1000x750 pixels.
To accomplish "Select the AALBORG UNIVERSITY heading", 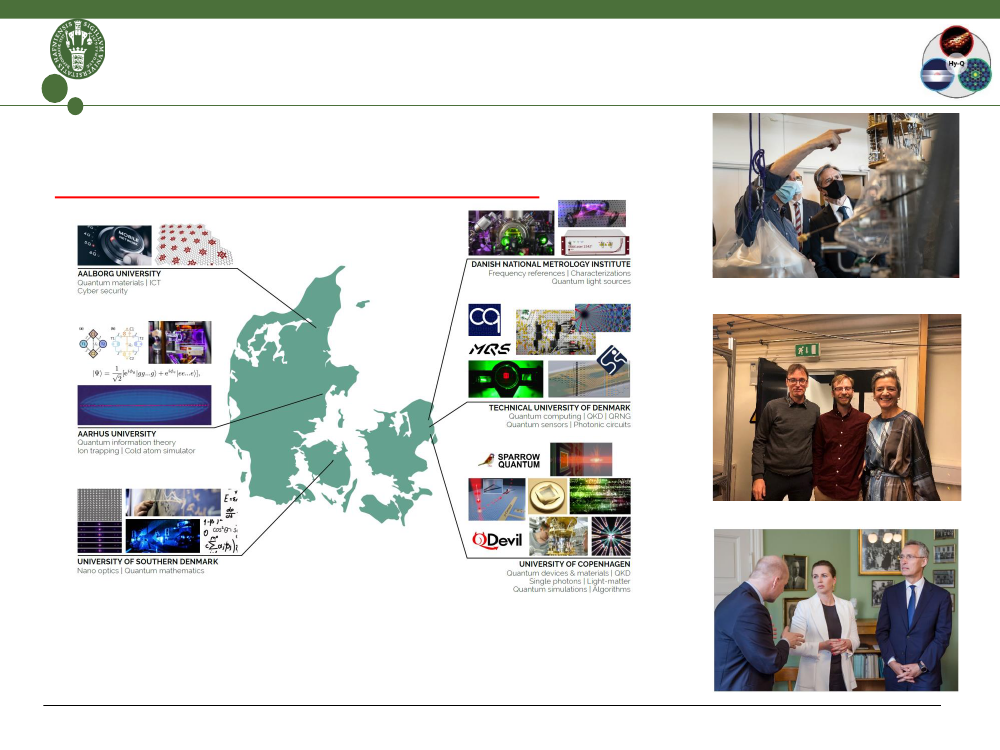I will pyautogui.click(x=119, y=274).
